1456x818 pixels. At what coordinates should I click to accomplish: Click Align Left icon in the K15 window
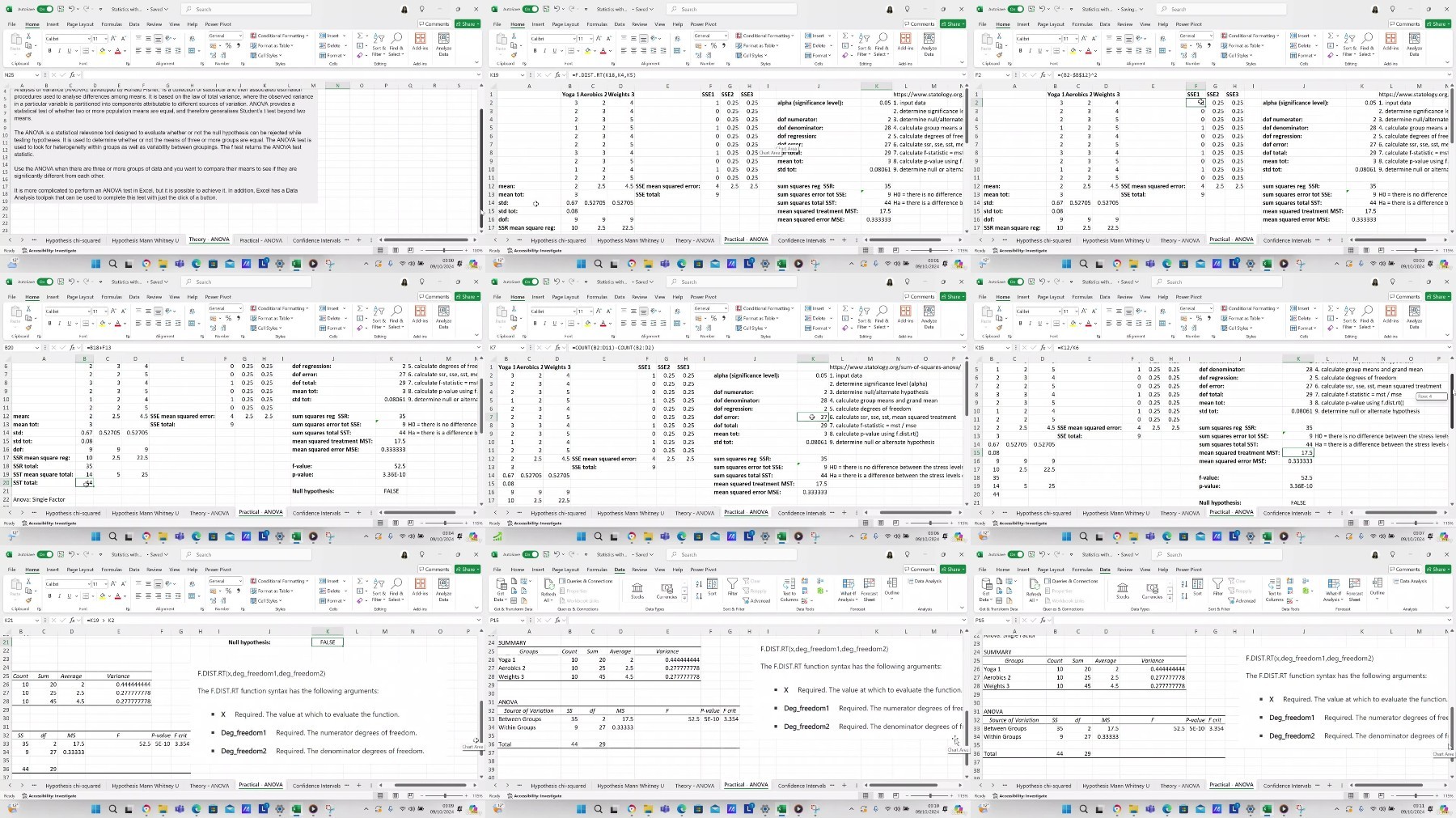coord(1109,323)
